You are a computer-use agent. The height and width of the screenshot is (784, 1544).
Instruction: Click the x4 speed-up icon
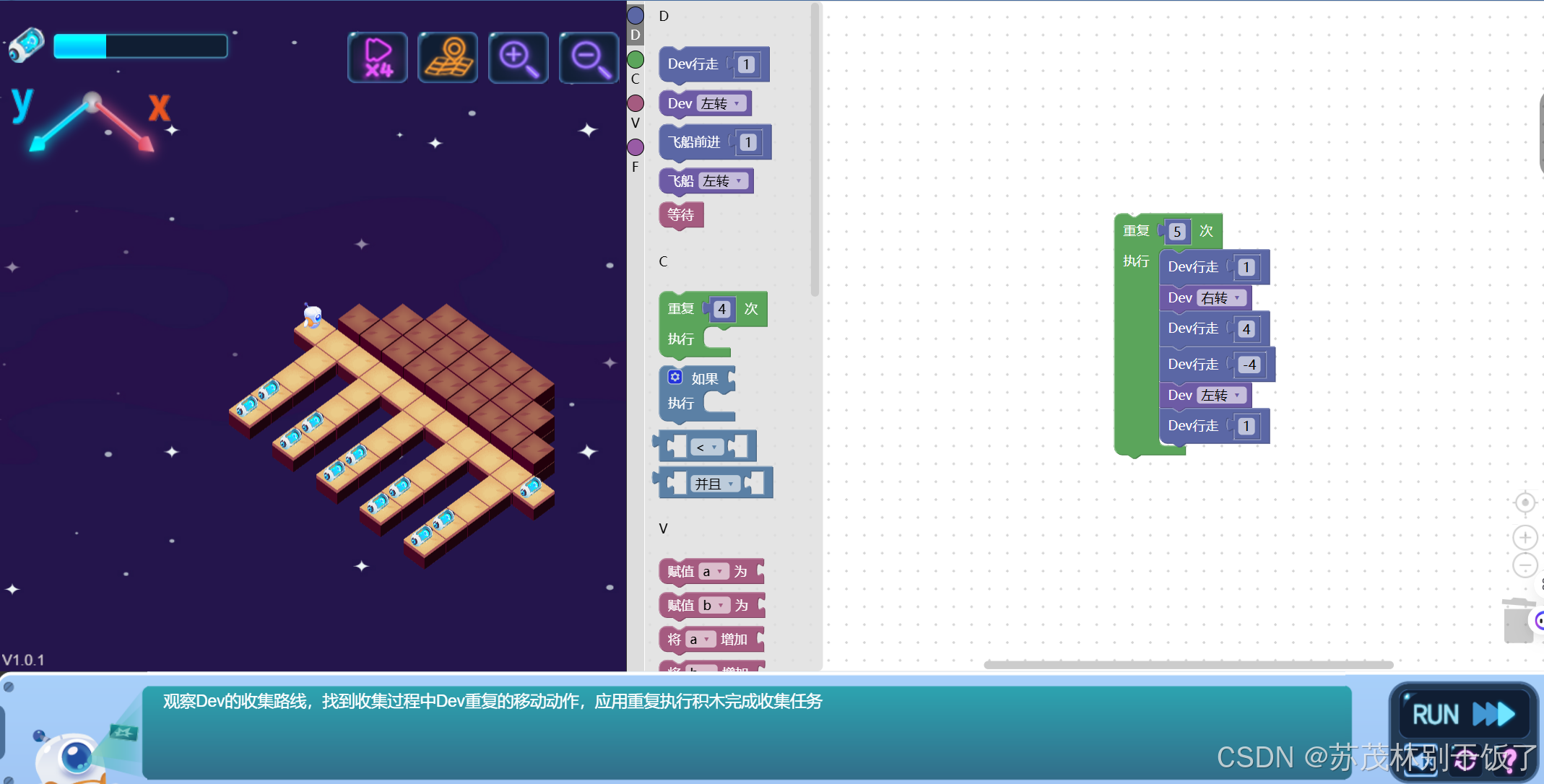[377, 58]
